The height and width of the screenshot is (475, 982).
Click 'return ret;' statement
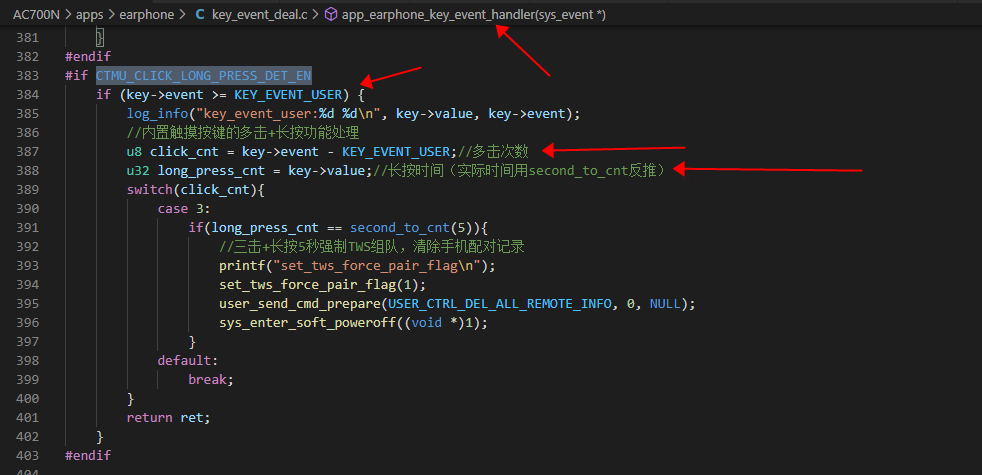[168, 417]
